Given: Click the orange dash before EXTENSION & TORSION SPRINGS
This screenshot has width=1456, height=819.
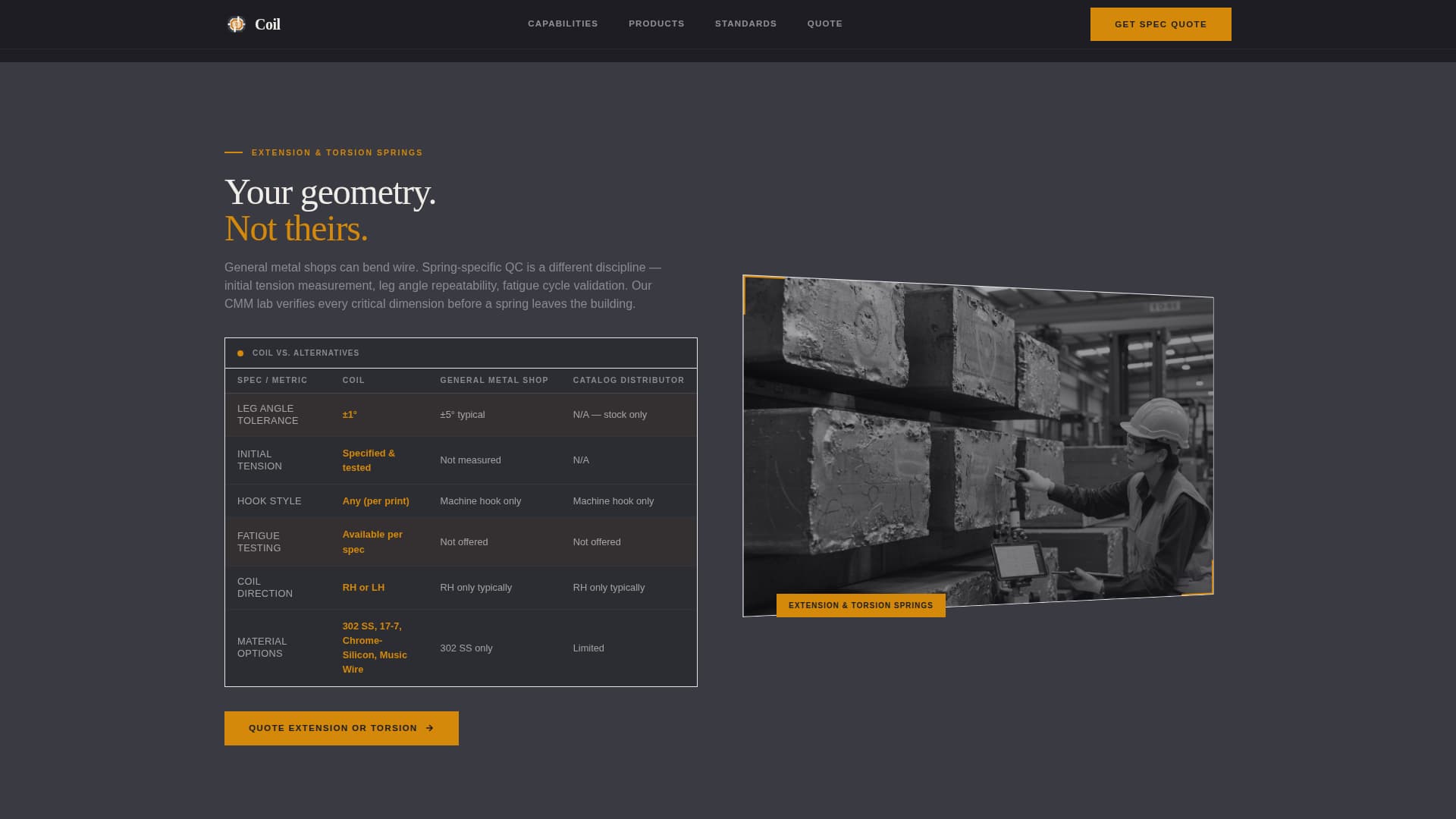Looking at the screenshot, I should tap(233, 152).
